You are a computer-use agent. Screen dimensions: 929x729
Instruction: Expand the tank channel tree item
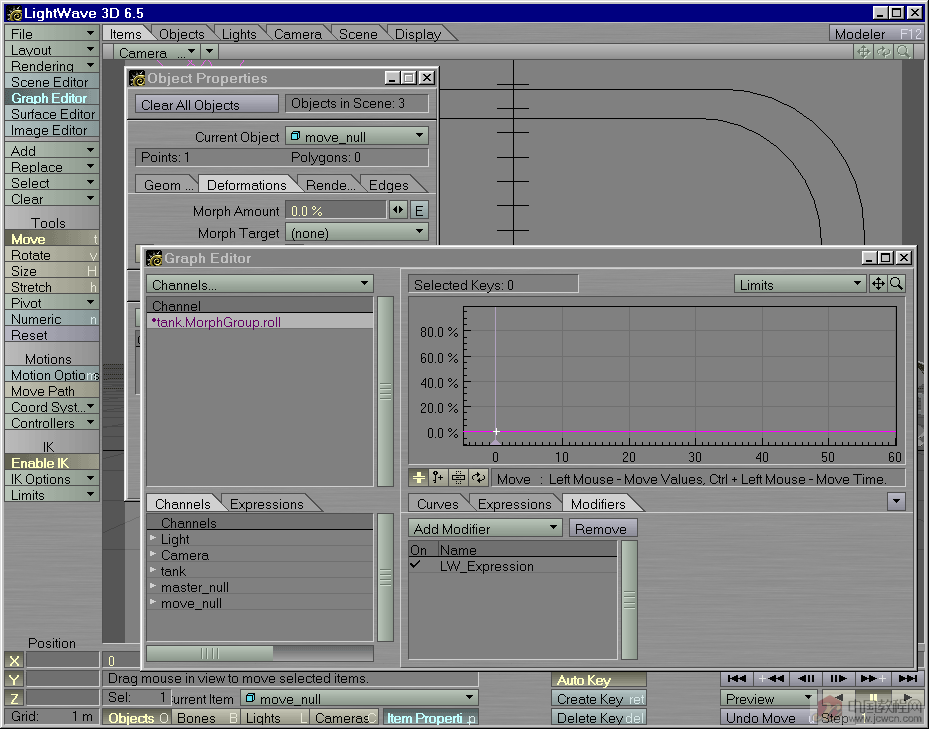153,570
